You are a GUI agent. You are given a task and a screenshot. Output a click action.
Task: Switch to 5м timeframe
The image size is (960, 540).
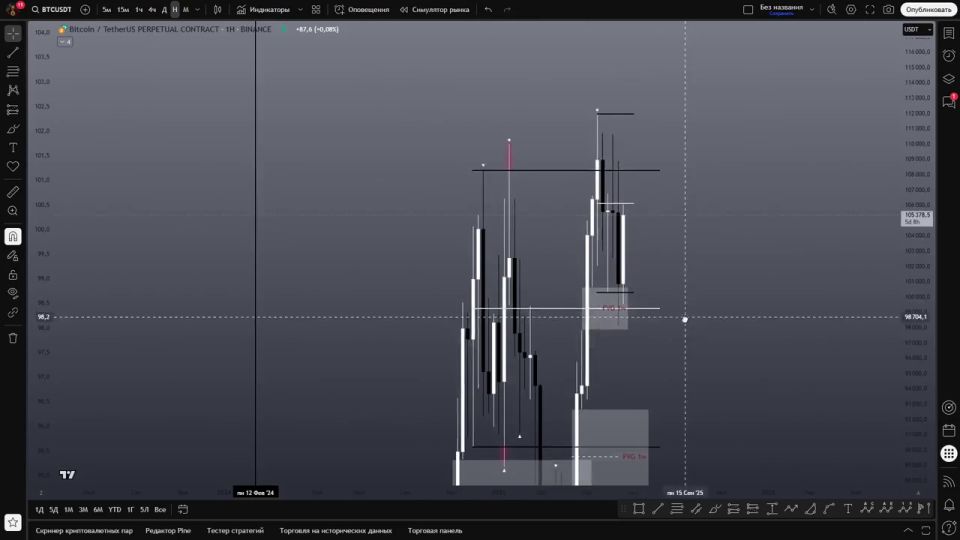(107, 10)
